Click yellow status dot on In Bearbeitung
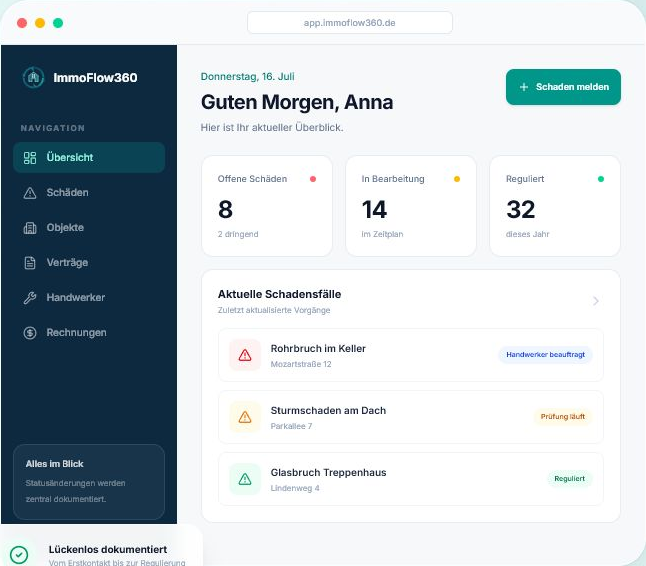The width and height of the screenshot is (646, 566). (x=457, y=179)
